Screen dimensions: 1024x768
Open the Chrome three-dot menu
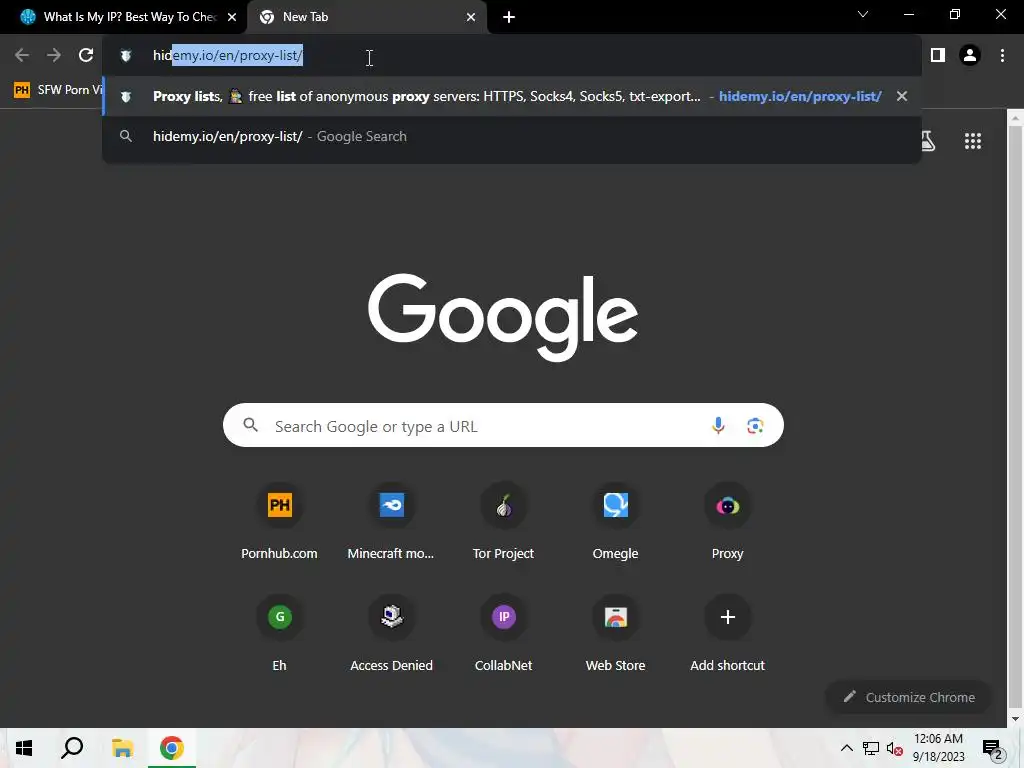tap(1002, 56)
